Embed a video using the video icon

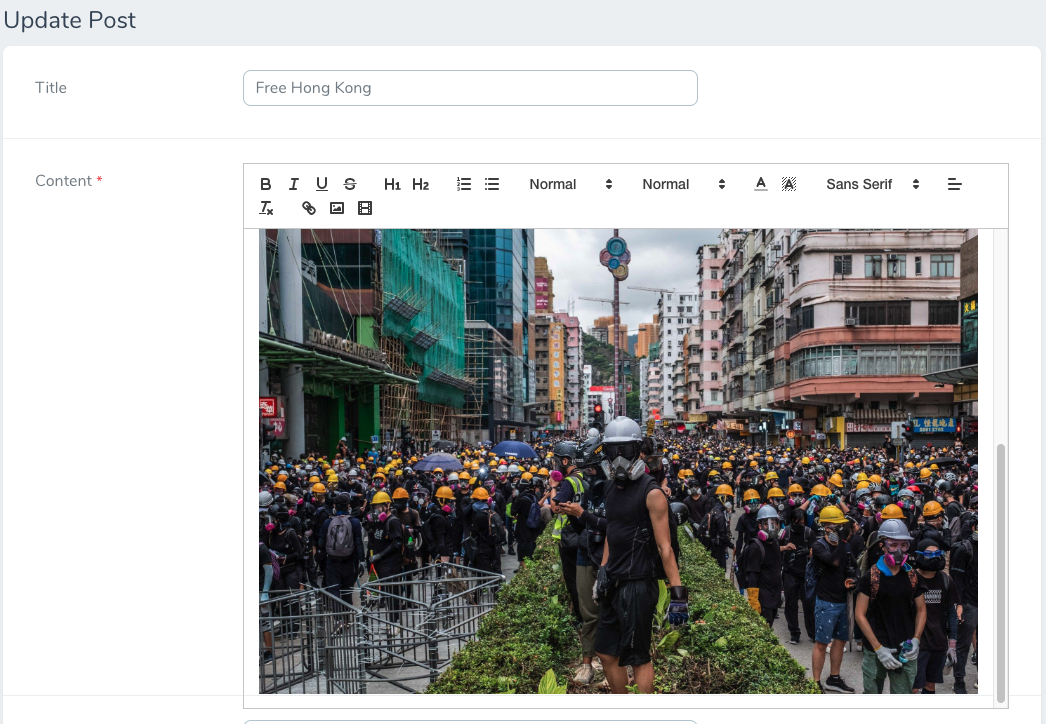(364, 208)
